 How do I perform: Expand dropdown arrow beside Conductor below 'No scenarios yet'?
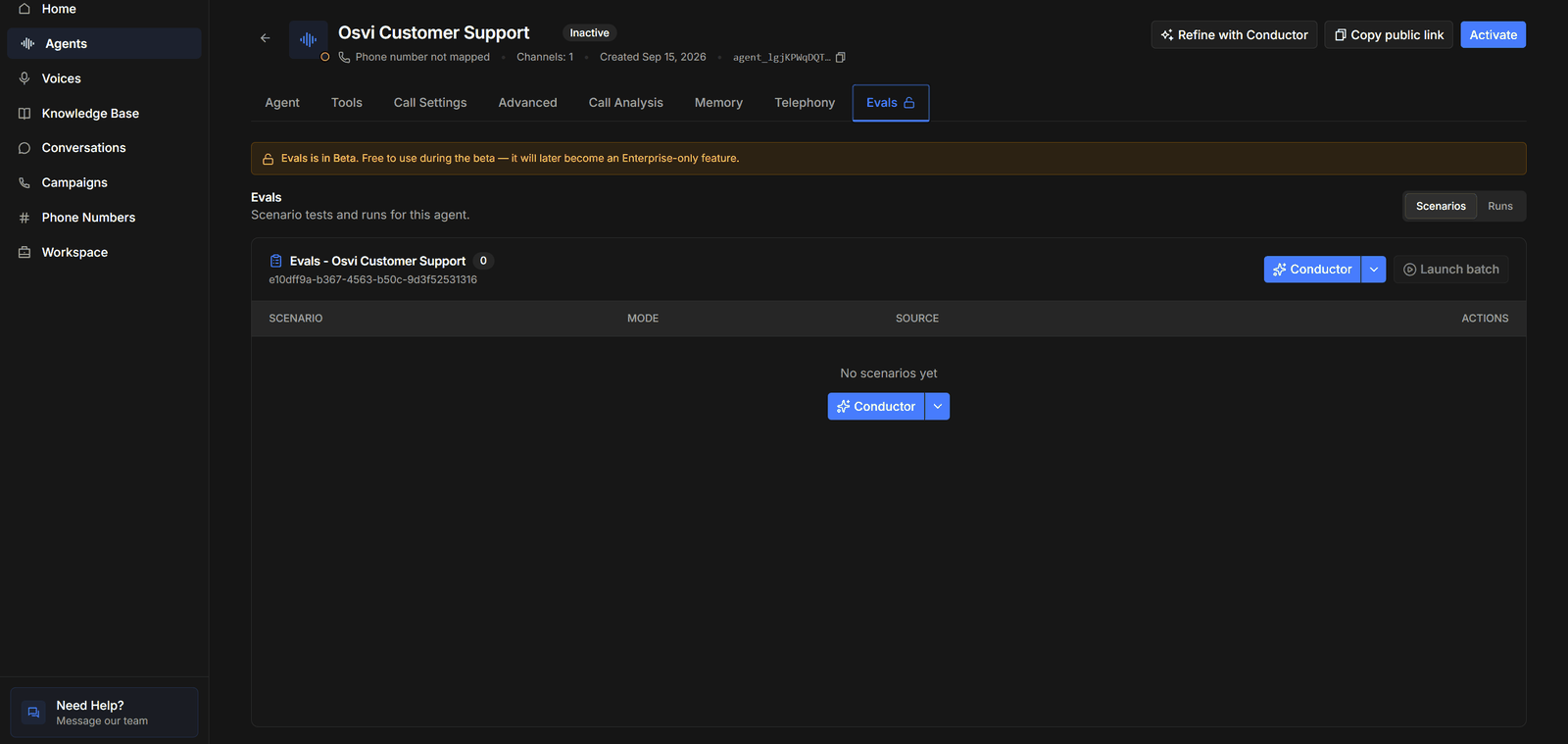tap(938, 407)
